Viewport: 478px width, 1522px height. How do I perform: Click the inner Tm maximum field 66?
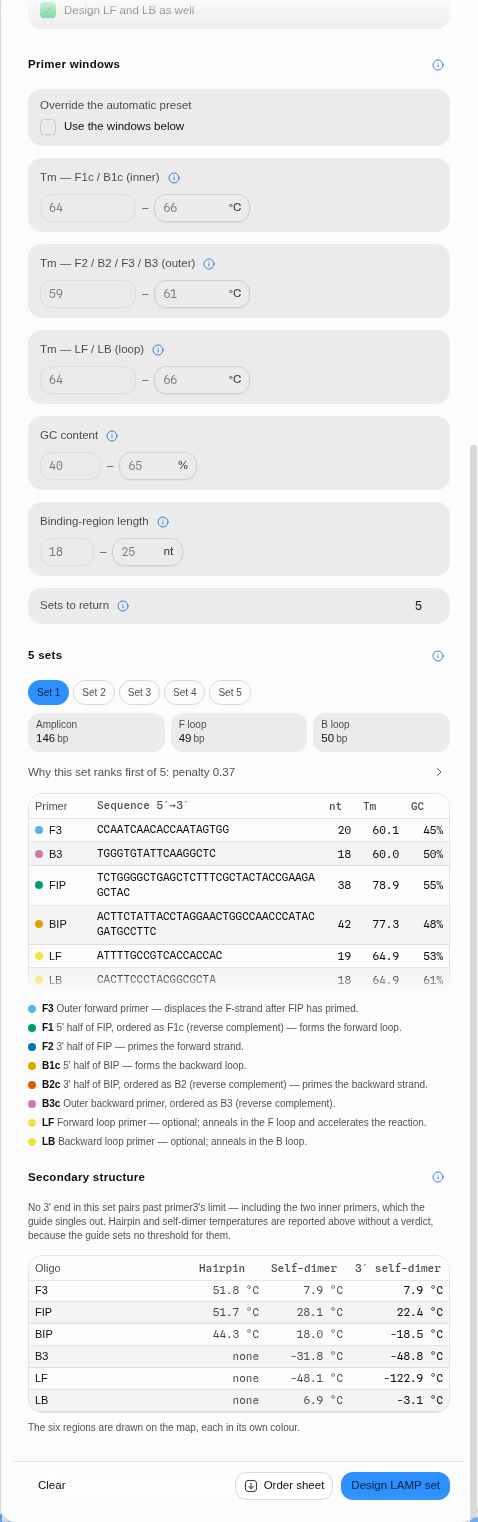tap(202, 208)
